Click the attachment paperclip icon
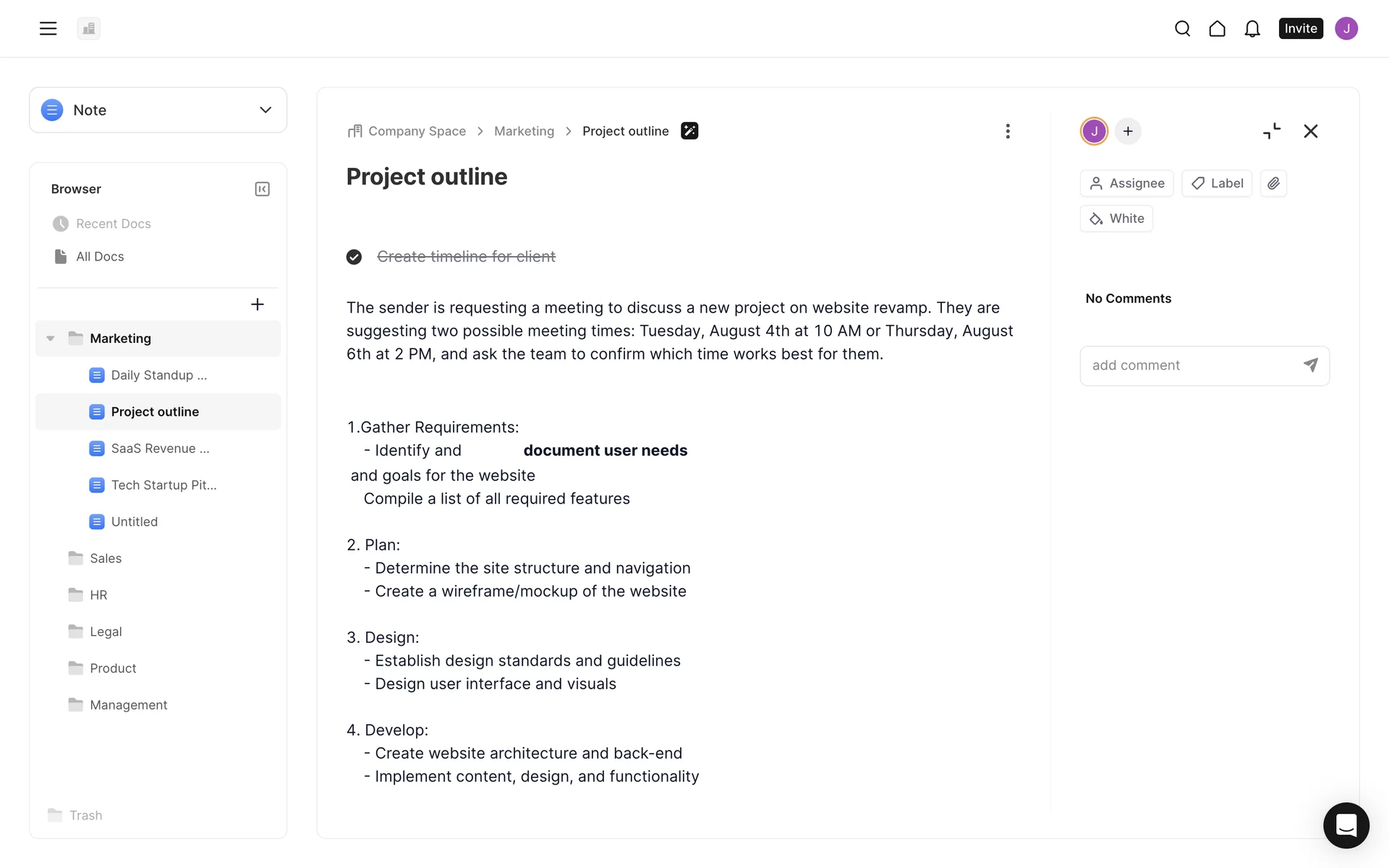Viewport: 1389px width, 868px height. (1273, 184)
